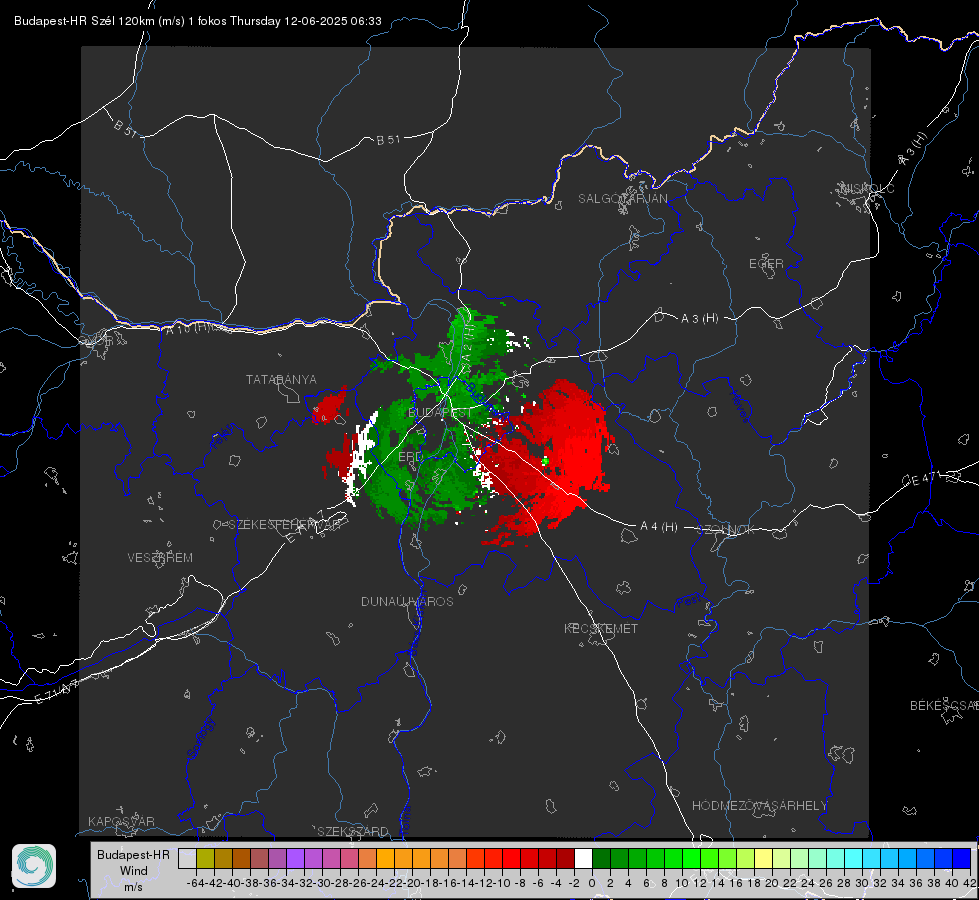Choose the blue swatch between 40 and 42
Screen dimensions: 979x900
(x=962, y=858)
